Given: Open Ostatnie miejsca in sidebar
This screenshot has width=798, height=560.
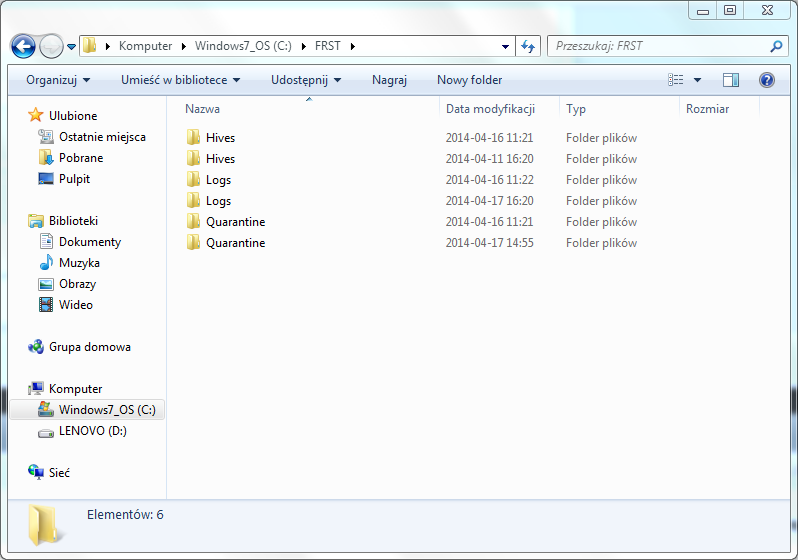Looking at the screenshot, I should pos(102,136).
